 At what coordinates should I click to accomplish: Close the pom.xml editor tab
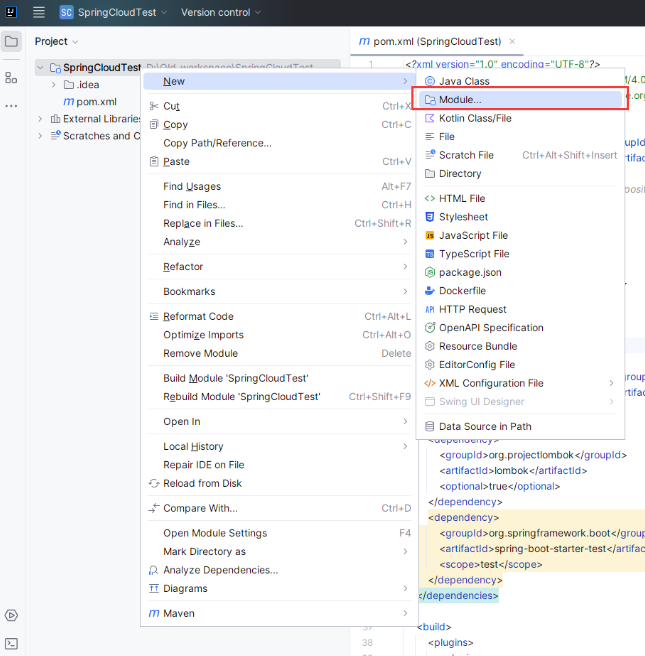[x=513, y=42]
